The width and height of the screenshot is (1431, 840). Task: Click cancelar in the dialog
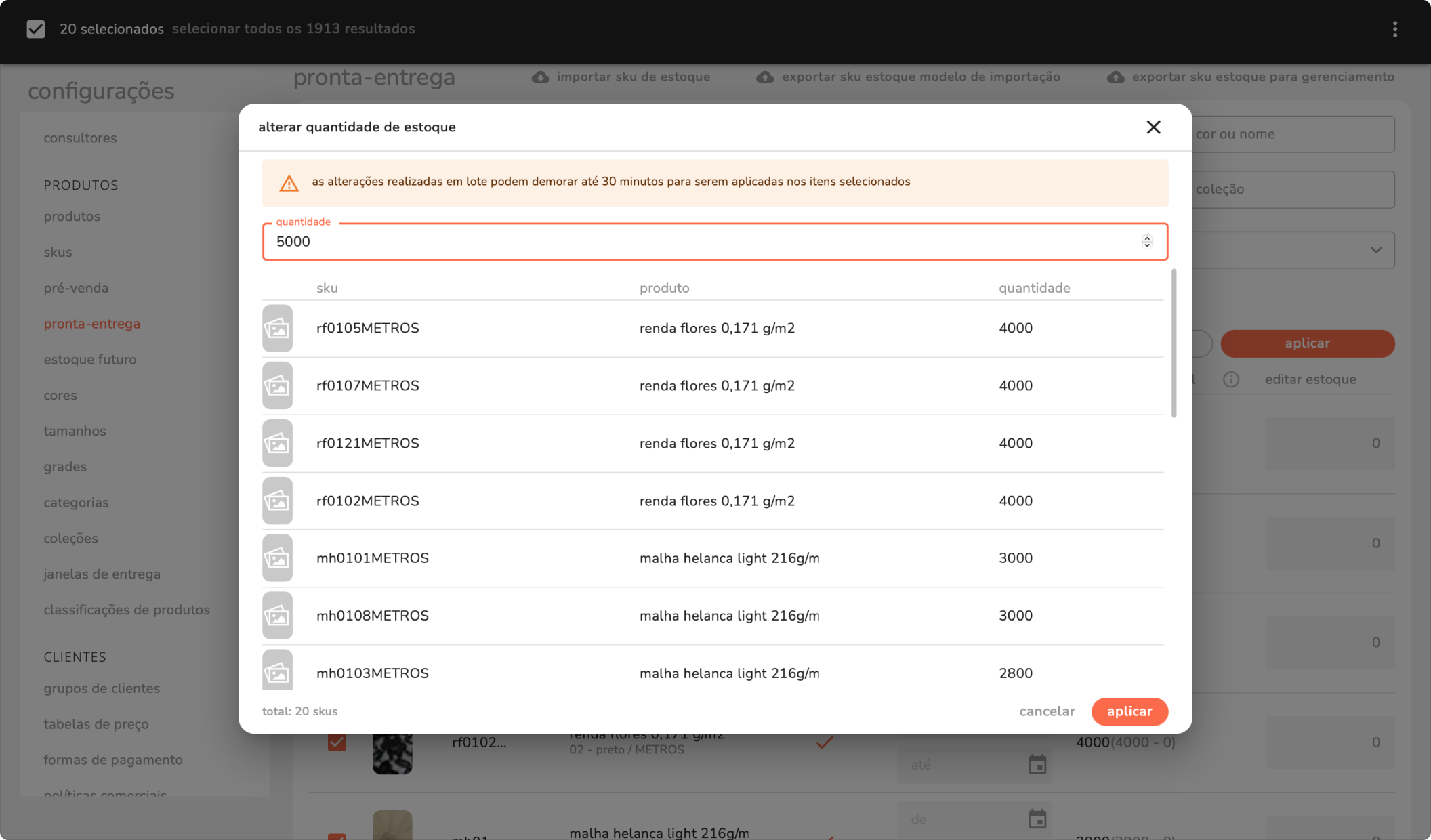[1047, 711]
